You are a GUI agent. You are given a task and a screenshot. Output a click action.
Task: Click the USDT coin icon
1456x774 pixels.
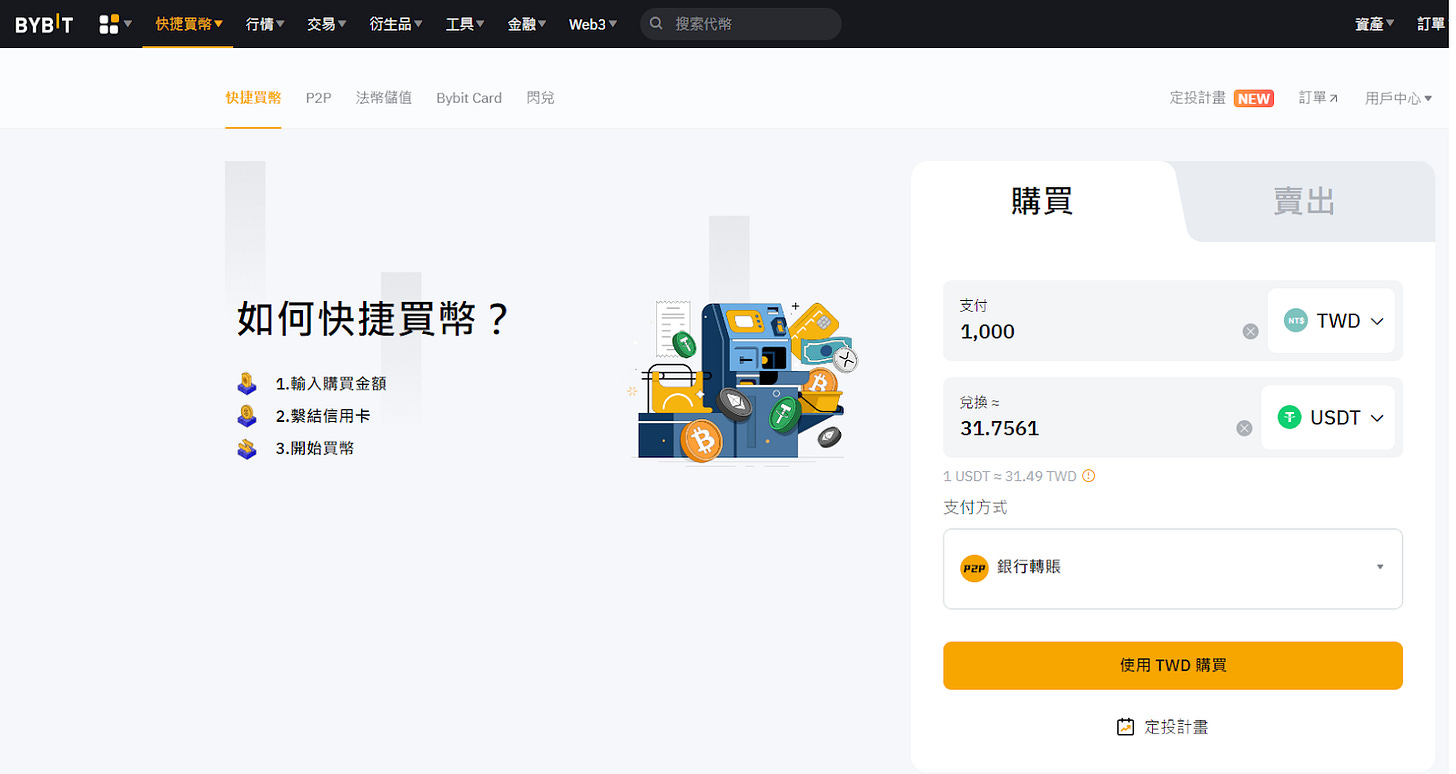1289,418
